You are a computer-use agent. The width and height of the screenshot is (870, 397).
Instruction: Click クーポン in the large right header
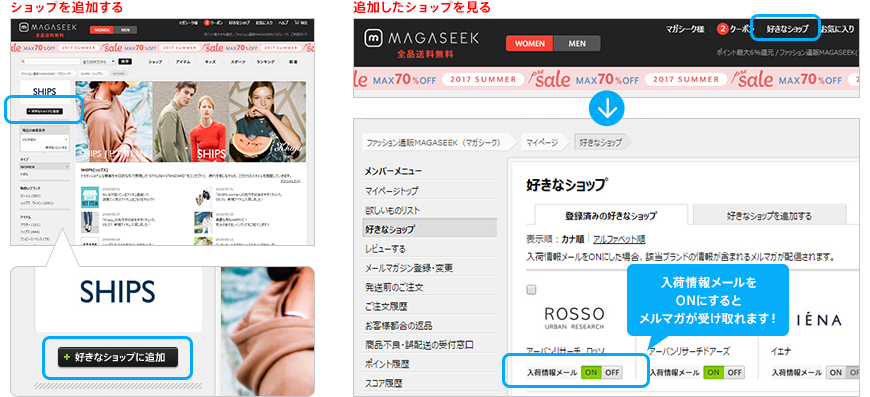(x=741, y=29)
